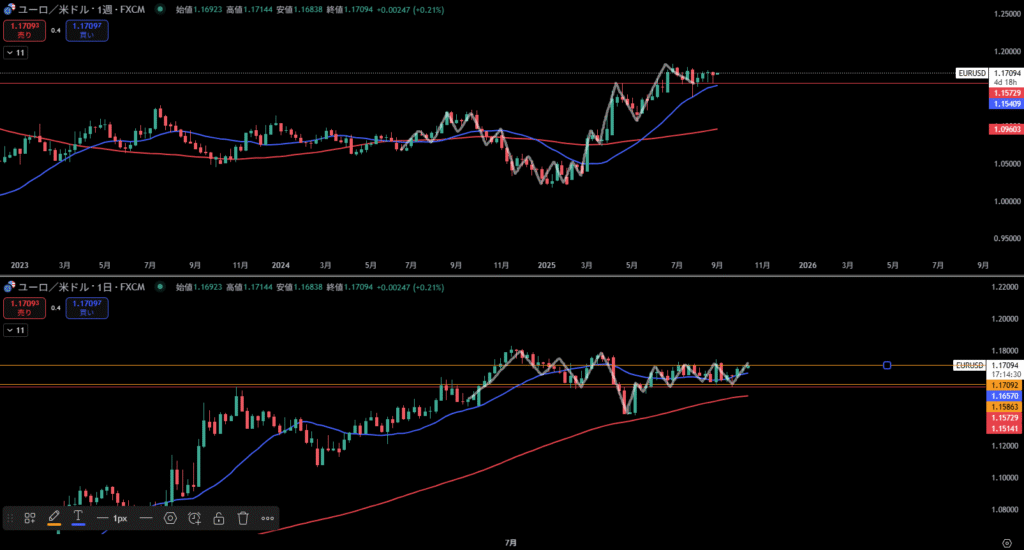Click sell button in daily chart
The height and width of the screenshot is (550, 1024).
pos(25,308)
